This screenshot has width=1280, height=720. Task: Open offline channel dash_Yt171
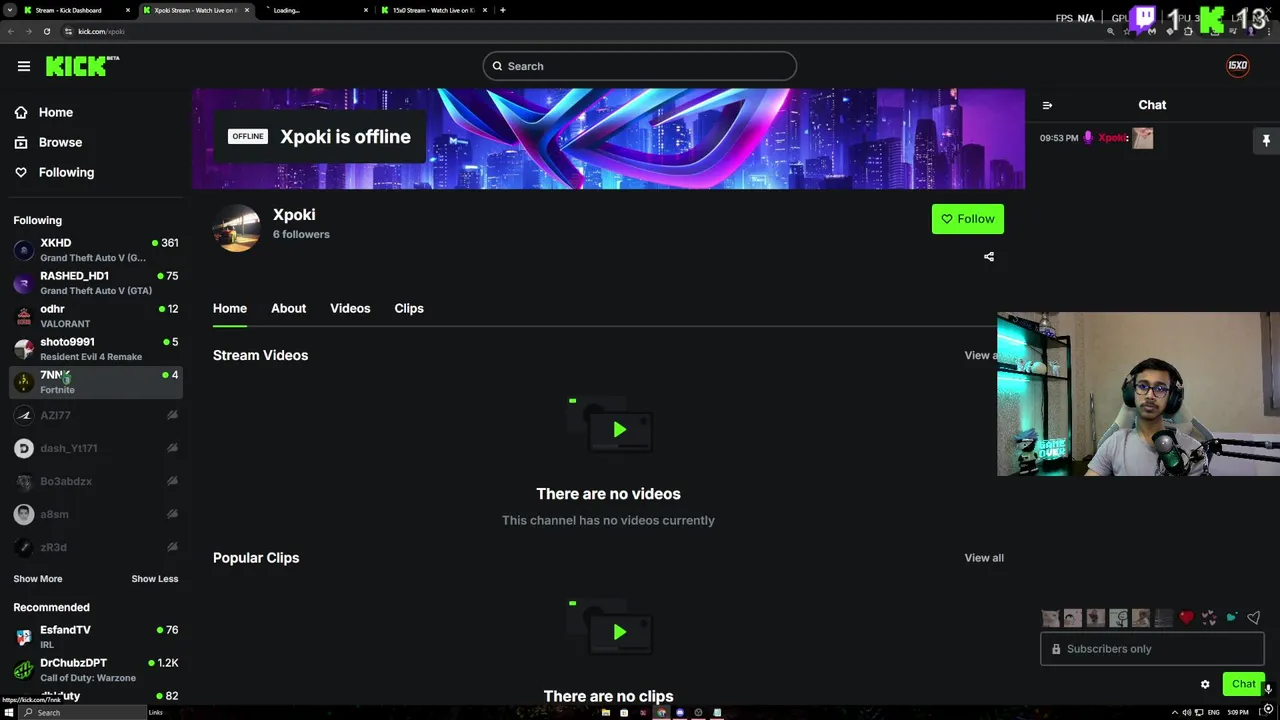pos(96,448)
